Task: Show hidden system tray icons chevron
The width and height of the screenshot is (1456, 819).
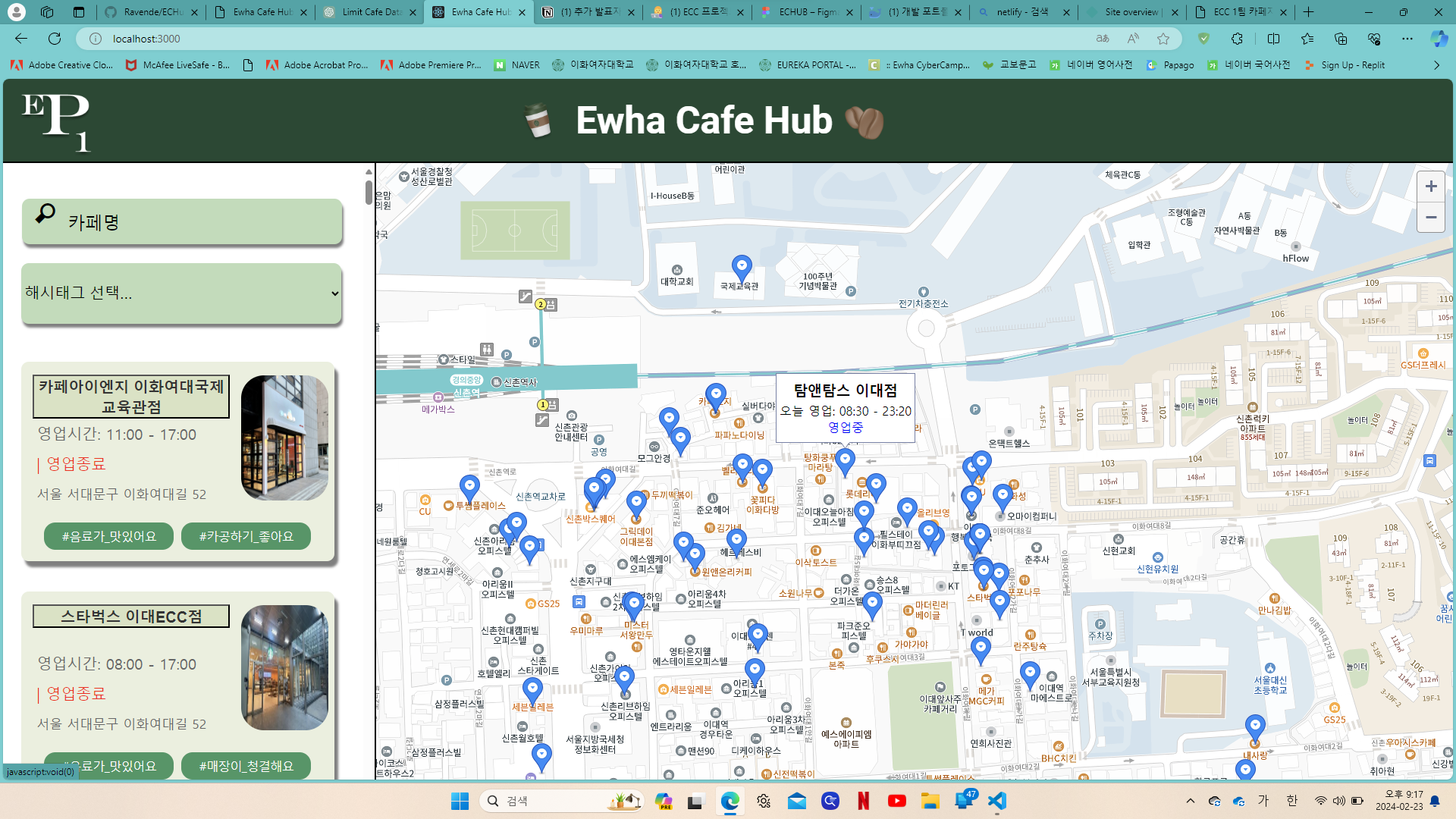Action: 1190,801
